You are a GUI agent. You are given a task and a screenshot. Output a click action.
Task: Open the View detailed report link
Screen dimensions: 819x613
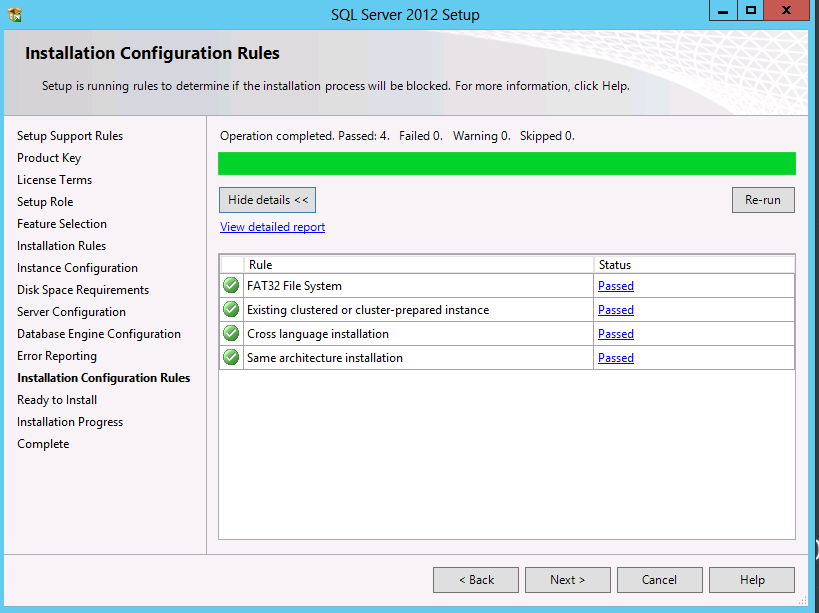pyautogui.click(x=273, y=227)
